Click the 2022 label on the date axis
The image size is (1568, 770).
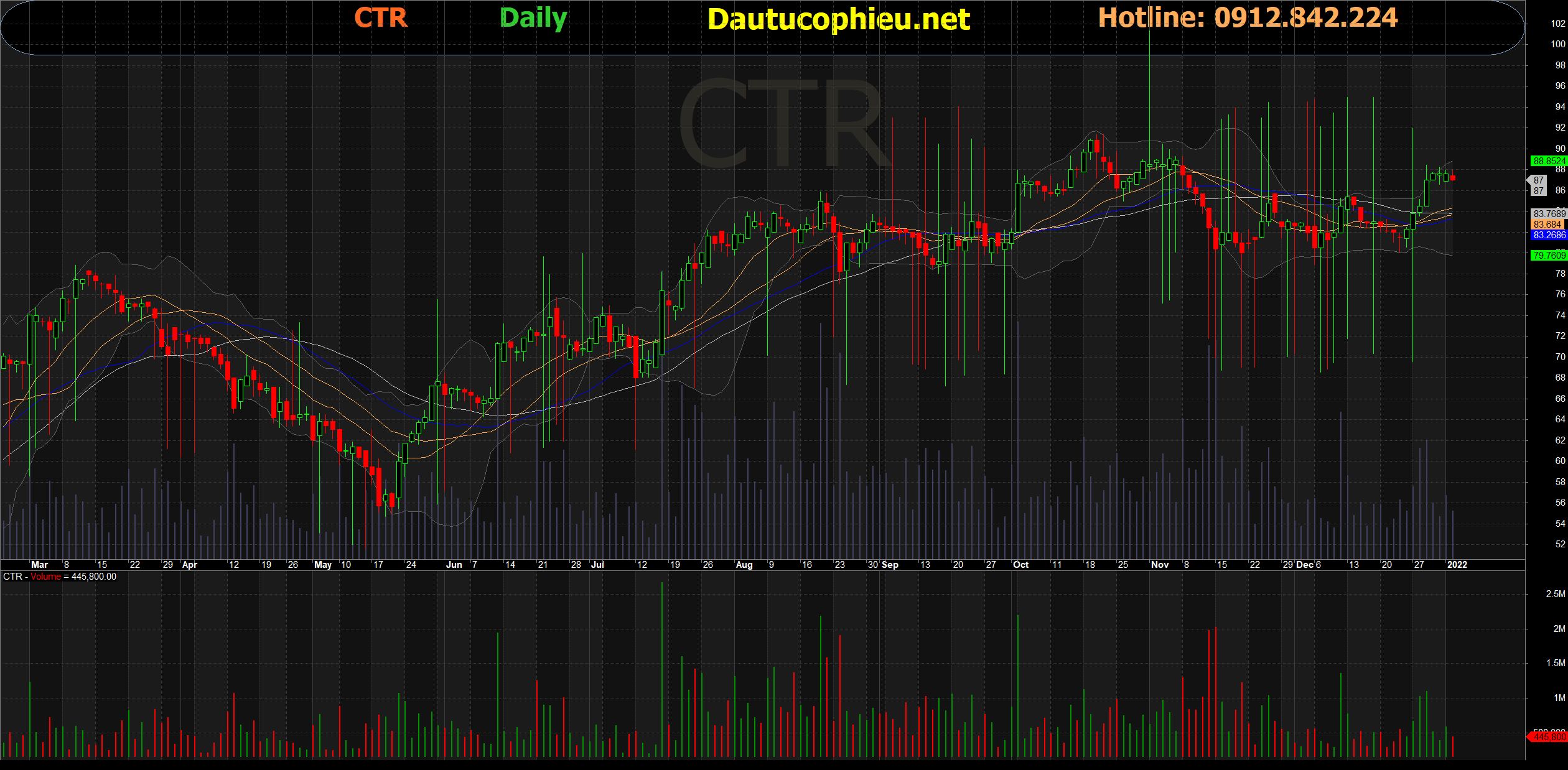[x=1457, y=565]
